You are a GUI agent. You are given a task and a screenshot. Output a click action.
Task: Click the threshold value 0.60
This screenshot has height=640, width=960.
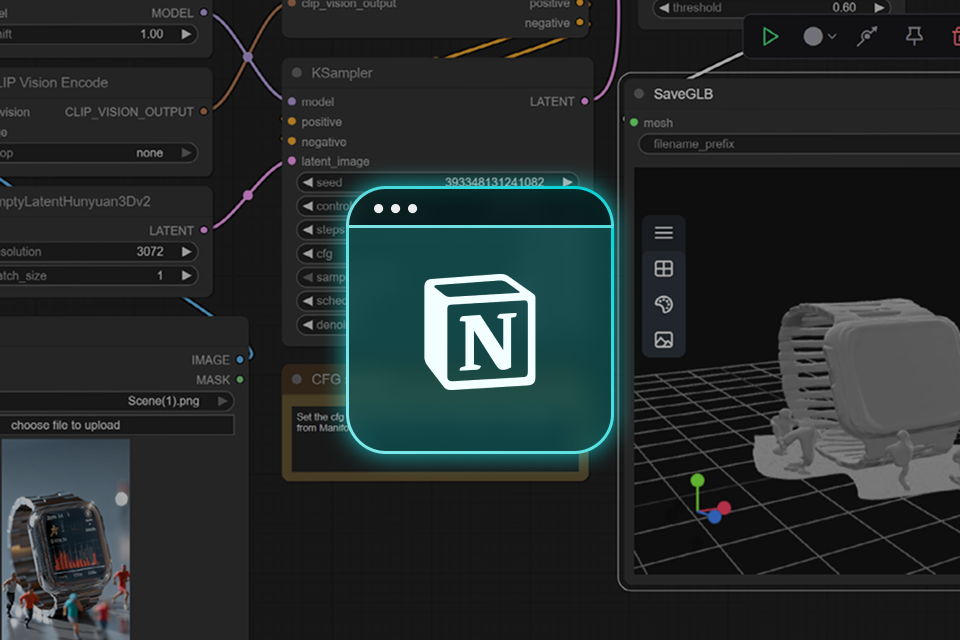(844, 7)
